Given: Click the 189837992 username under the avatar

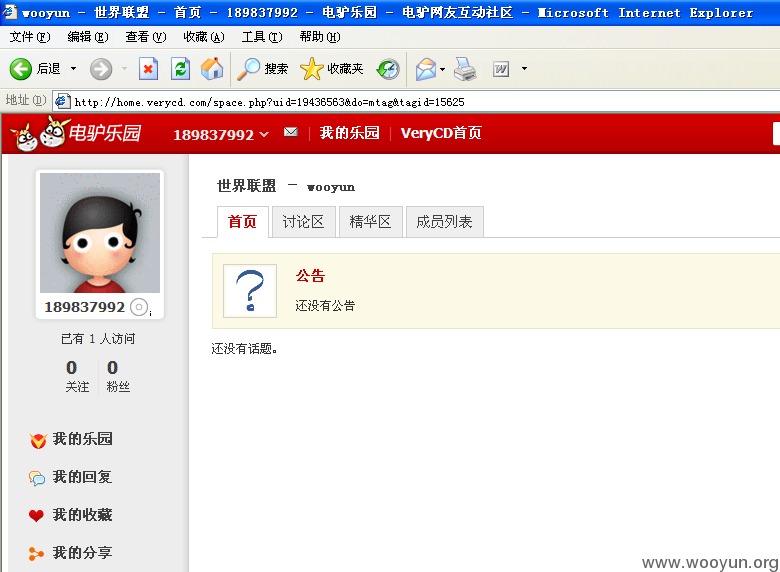Looking at the screenshot, I should coord(85,307).
